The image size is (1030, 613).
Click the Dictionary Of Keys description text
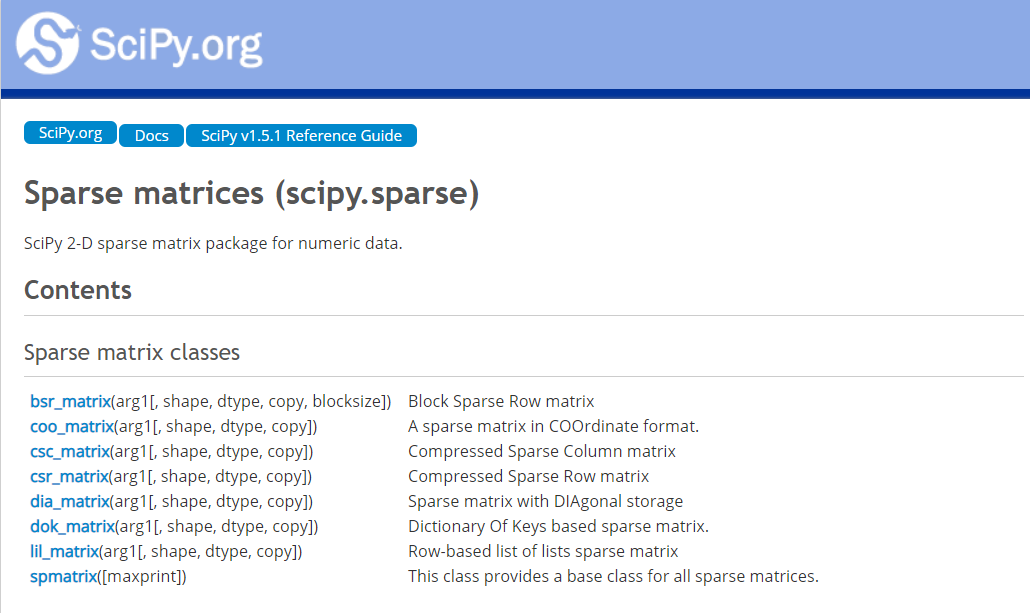558,526
